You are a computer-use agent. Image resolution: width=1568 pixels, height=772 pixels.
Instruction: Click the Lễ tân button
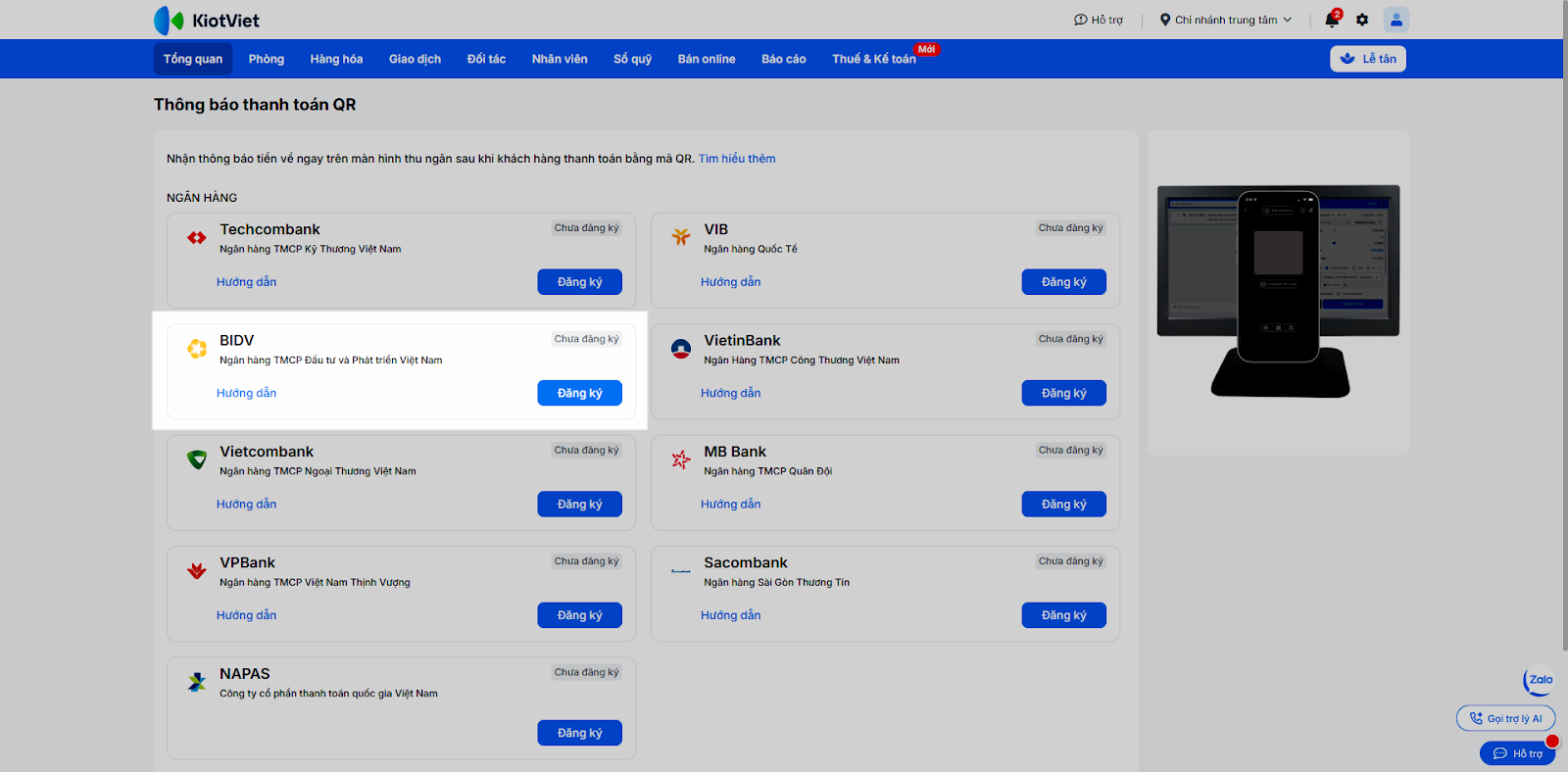point(1368,59)
